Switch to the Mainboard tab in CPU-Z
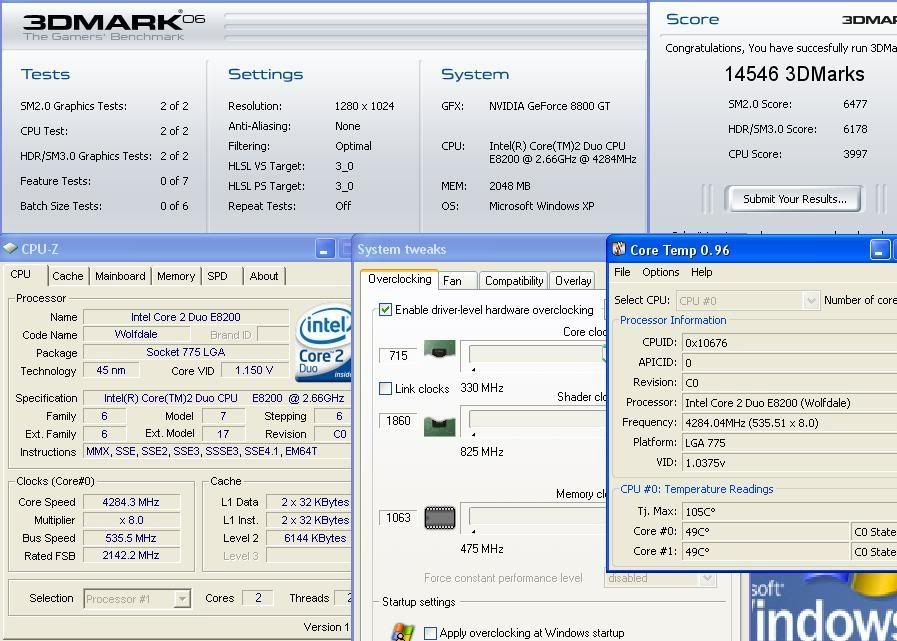 coord(120,276)
